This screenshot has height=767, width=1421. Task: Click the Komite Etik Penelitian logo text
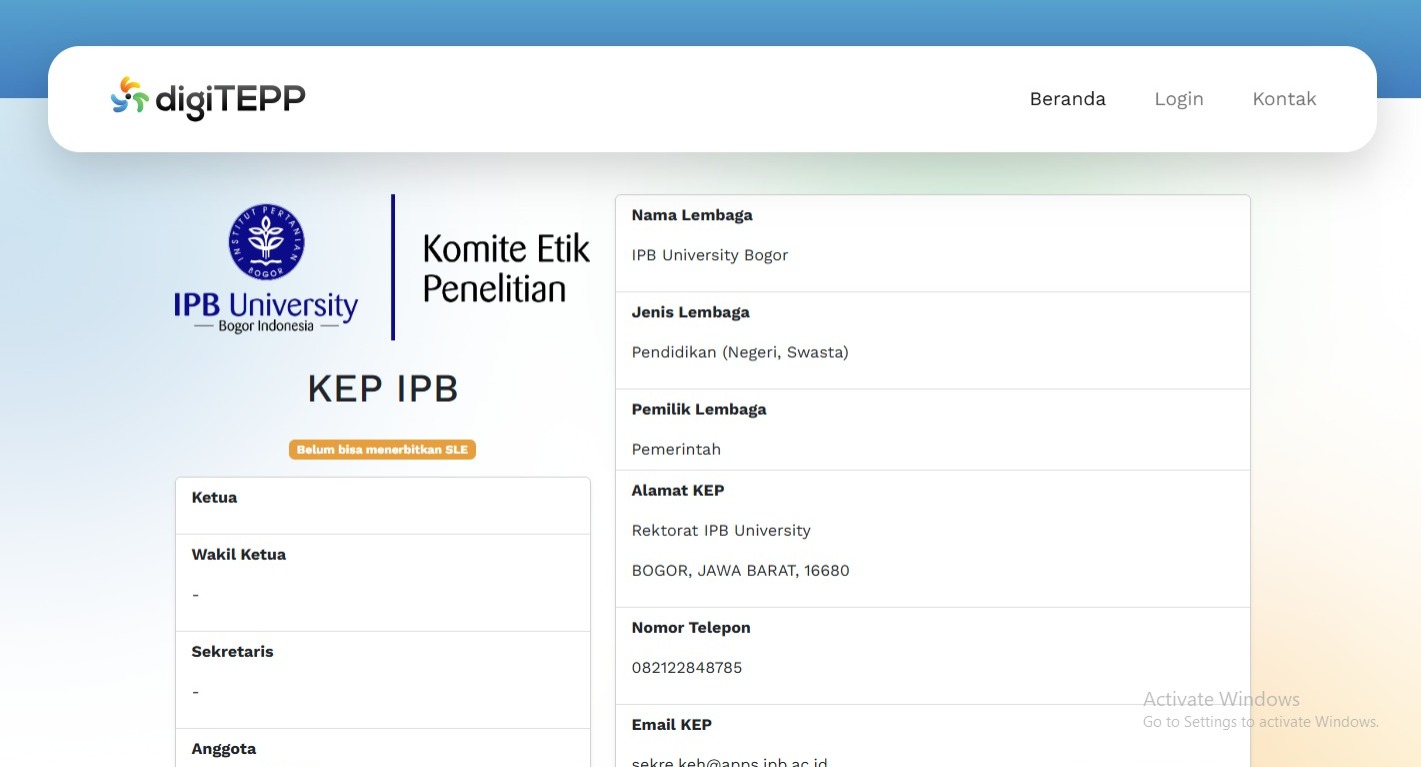[x=506, y=268]
